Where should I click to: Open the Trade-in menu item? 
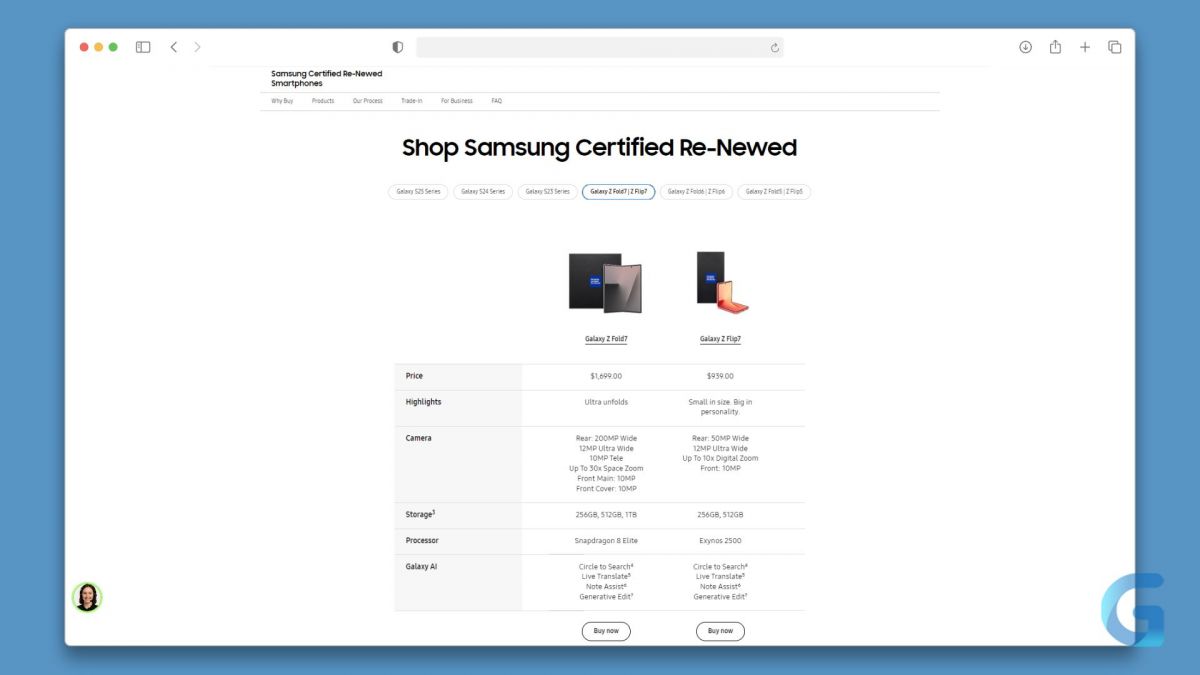click(x=412, y=101)
